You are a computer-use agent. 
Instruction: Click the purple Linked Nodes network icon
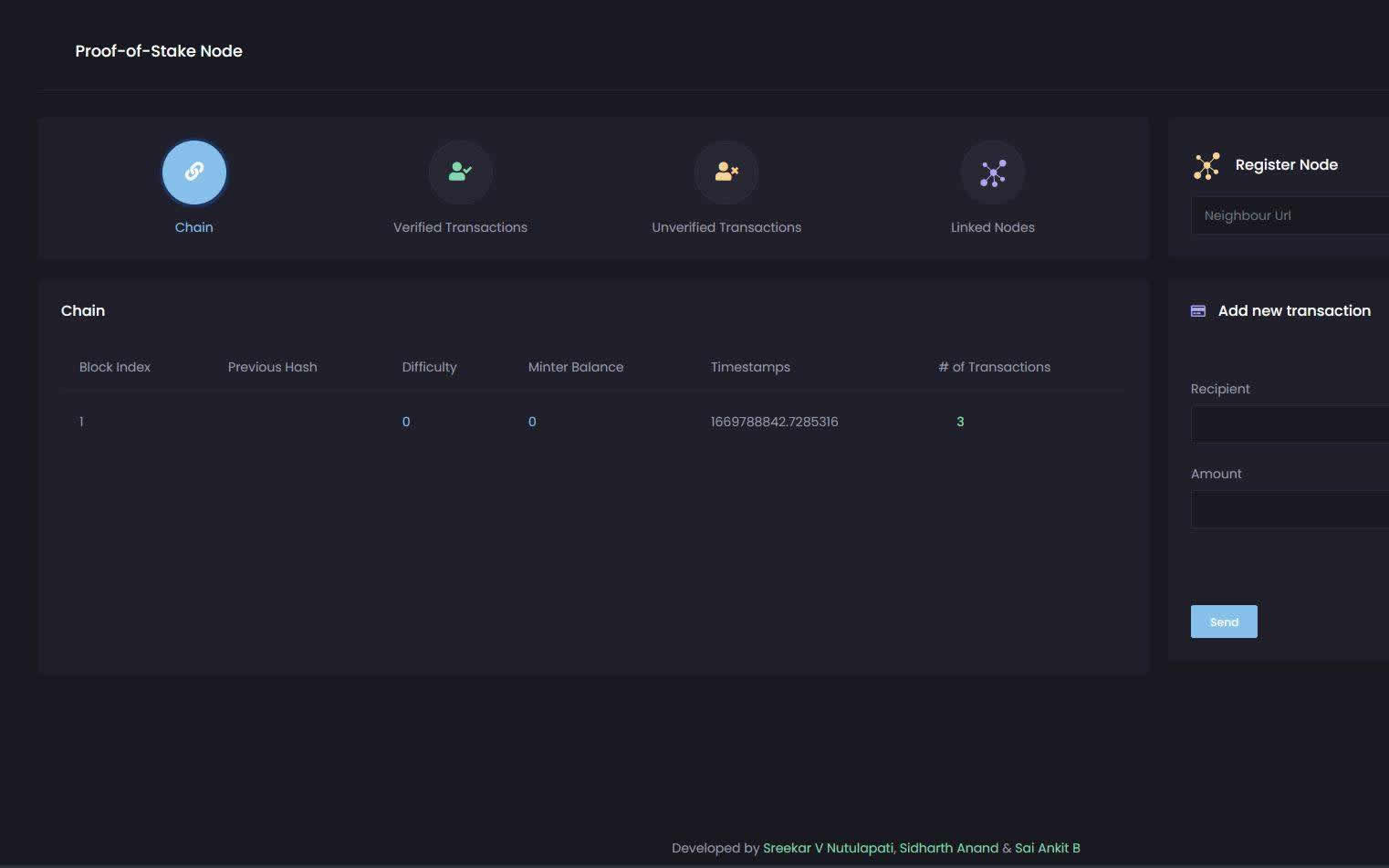click(x=993, y=173)
